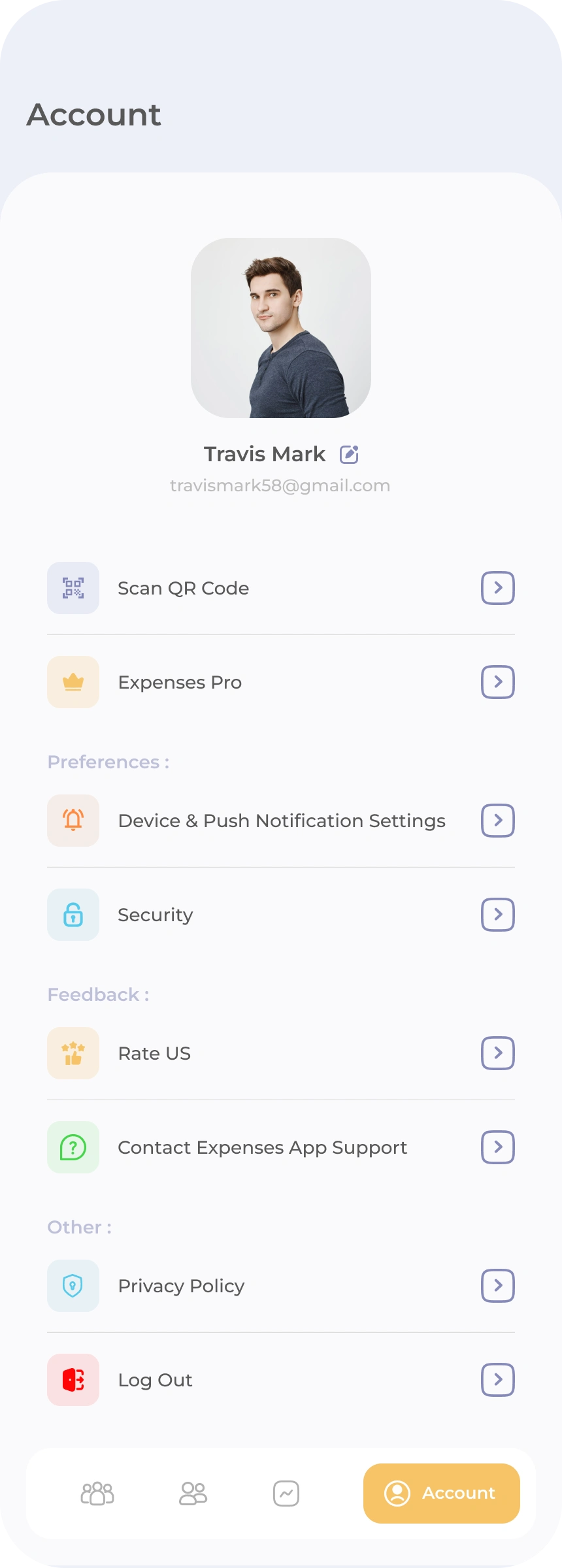Click the Rate US thumbs-up stars icon

coord(73,1053)
